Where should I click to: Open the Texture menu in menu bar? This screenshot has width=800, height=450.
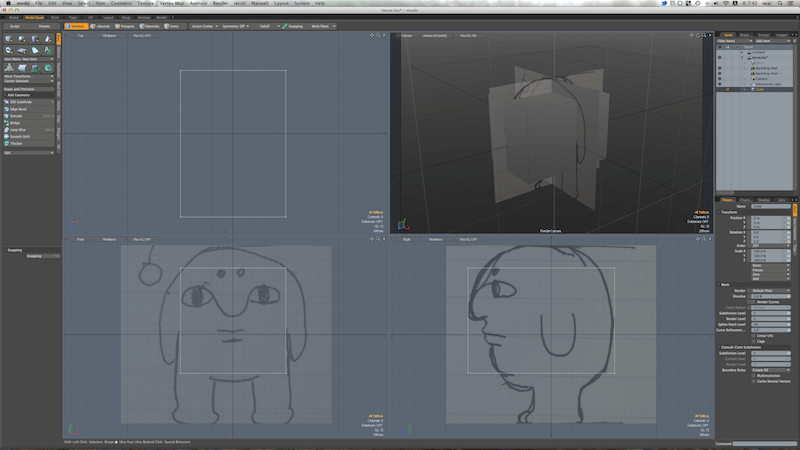click(145, 3)
